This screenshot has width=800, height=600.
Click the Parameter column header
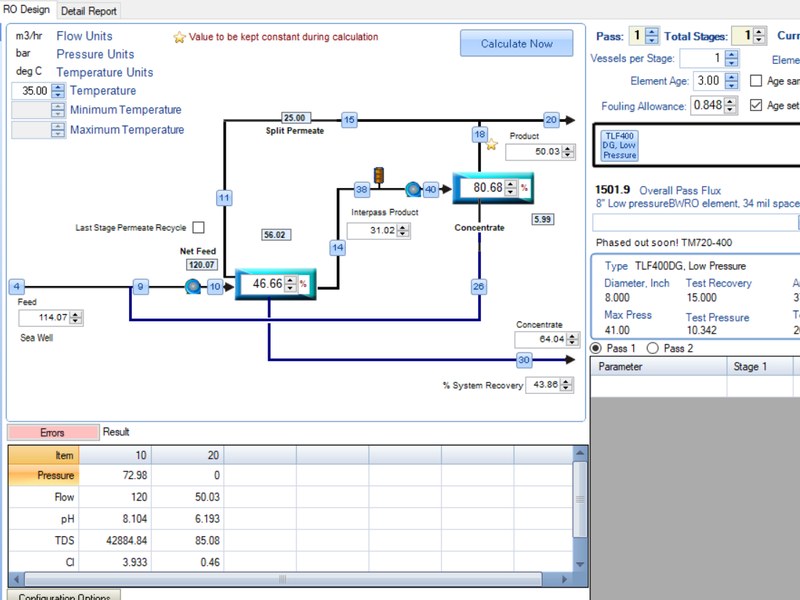point(659,366)
